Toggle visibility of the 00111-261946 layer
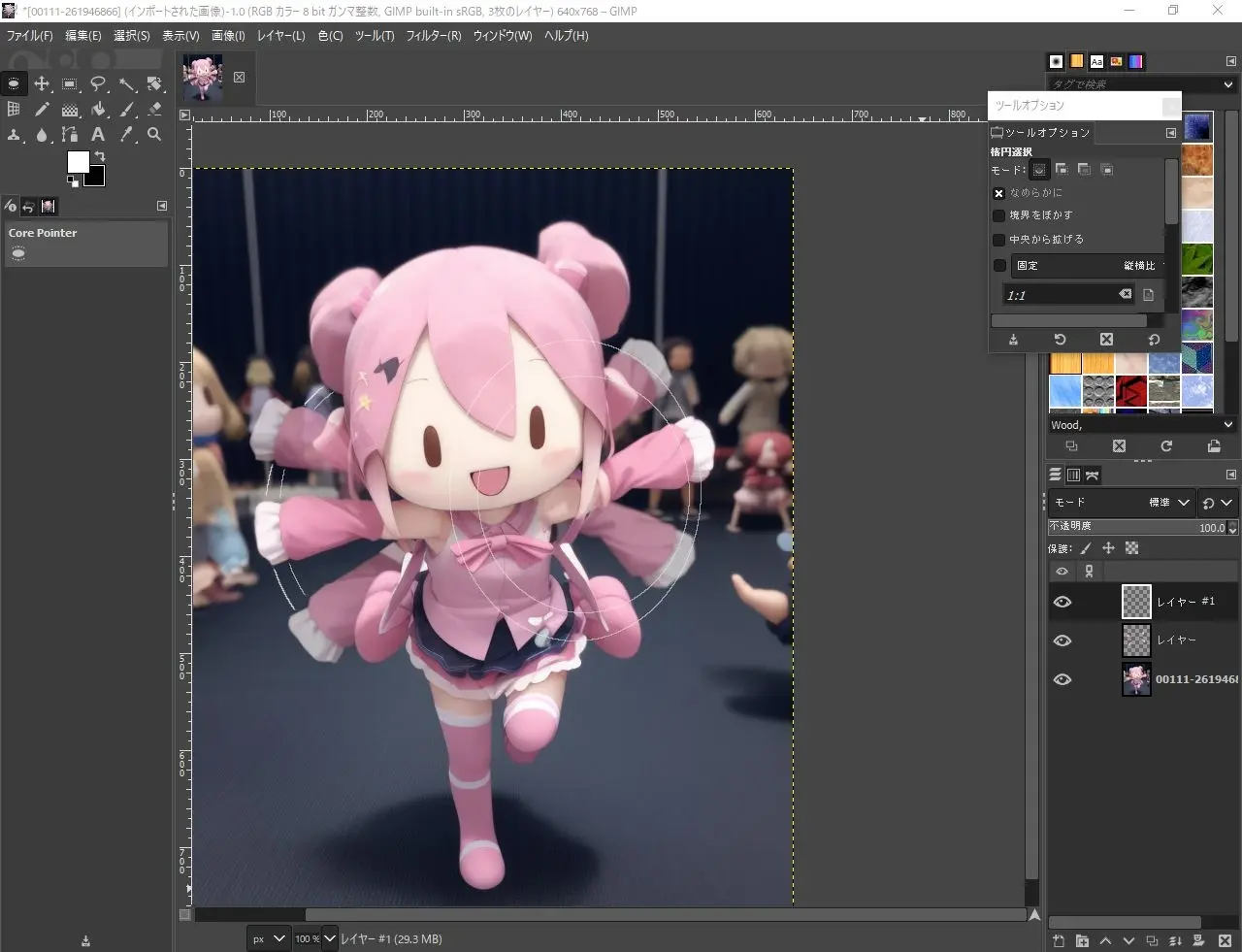Screen dimensions: 1242x952 tap(1062, 679)
